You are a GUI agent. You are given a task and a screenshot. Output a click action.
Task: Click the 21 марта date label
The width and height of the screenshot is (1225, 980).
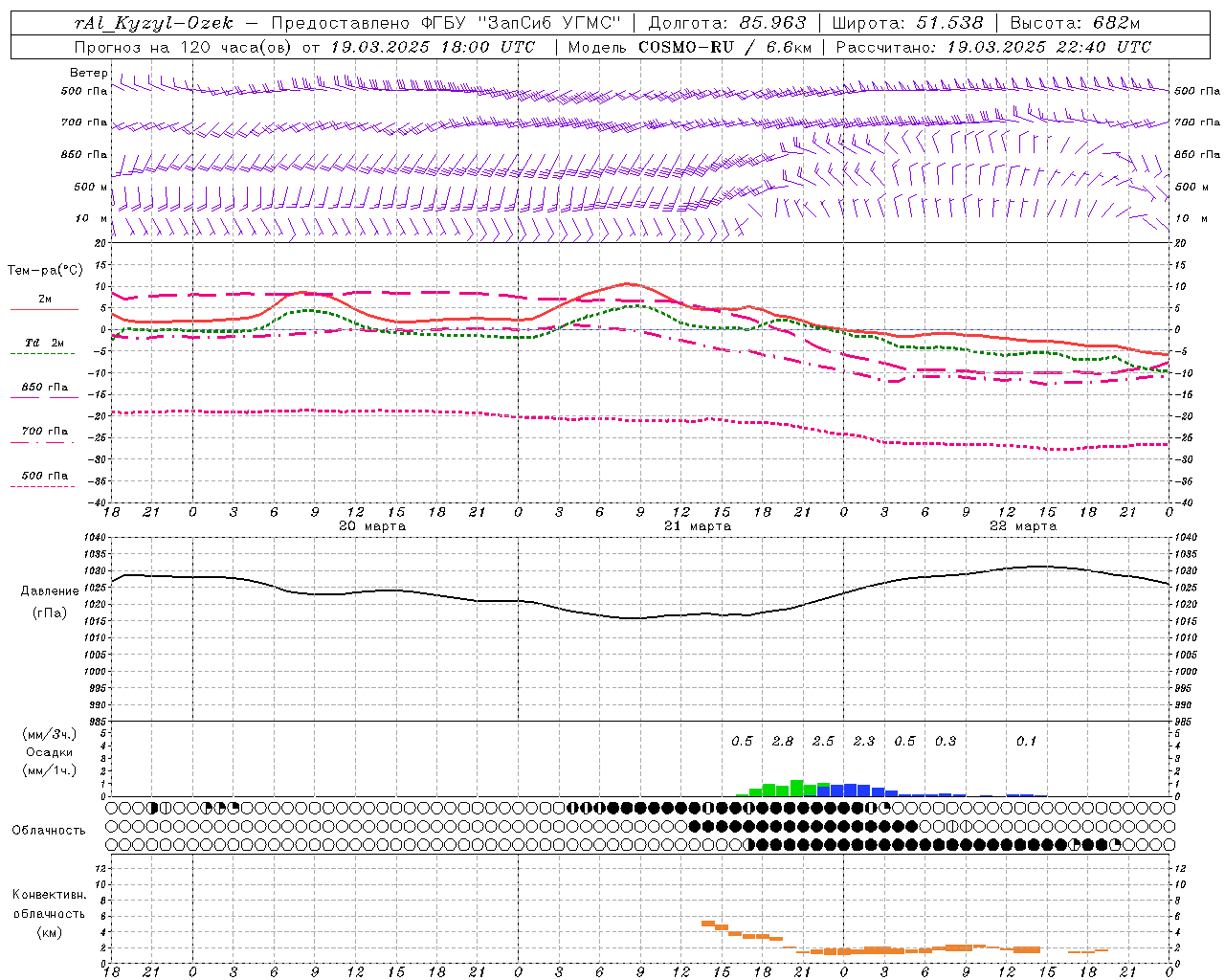pyautogui.click(x=698, y=525)
